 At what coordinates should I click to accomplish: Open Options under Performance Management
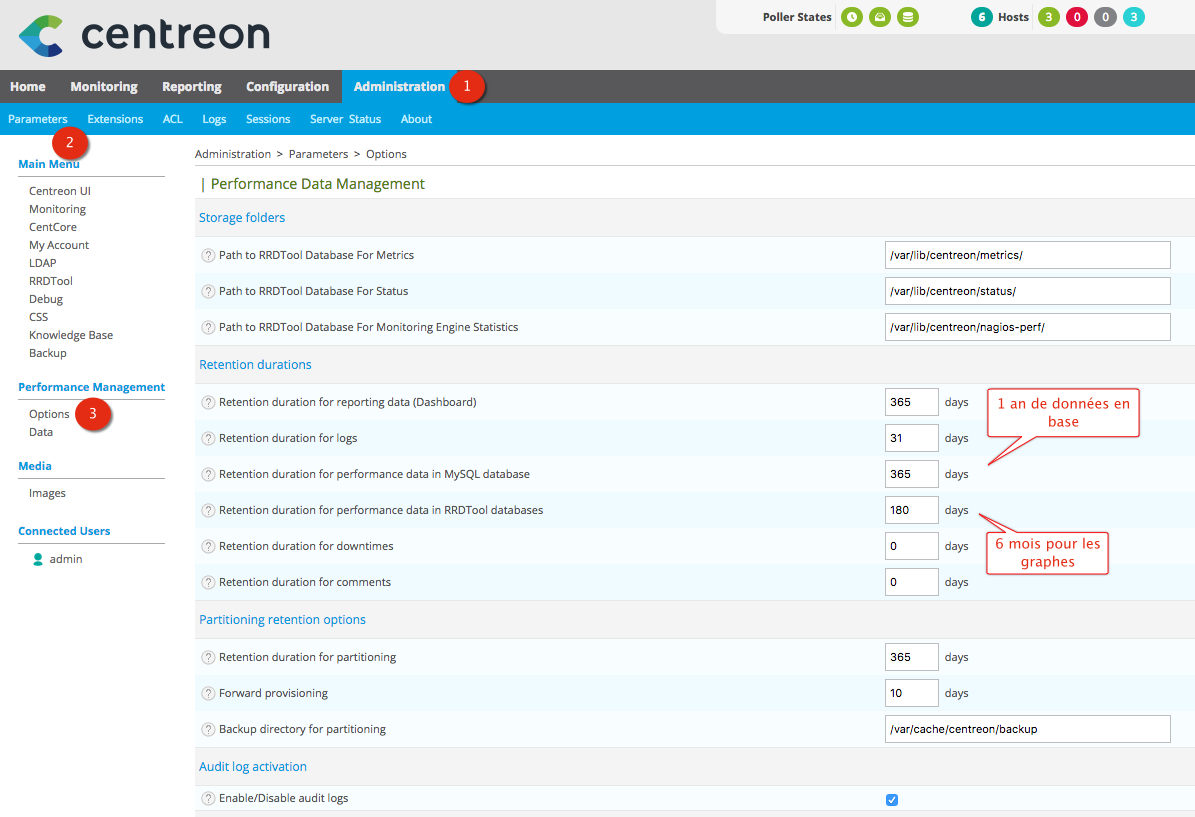pyautogui.click(x=49, y=414)
